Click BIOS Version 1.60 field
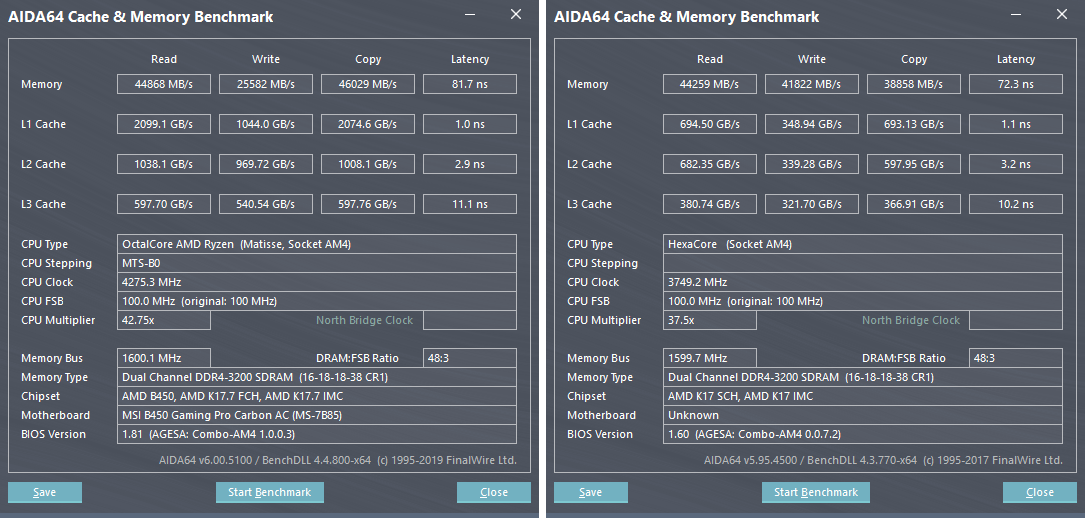Viewport: 1085px width, 518px height. (x=863, y=434)
